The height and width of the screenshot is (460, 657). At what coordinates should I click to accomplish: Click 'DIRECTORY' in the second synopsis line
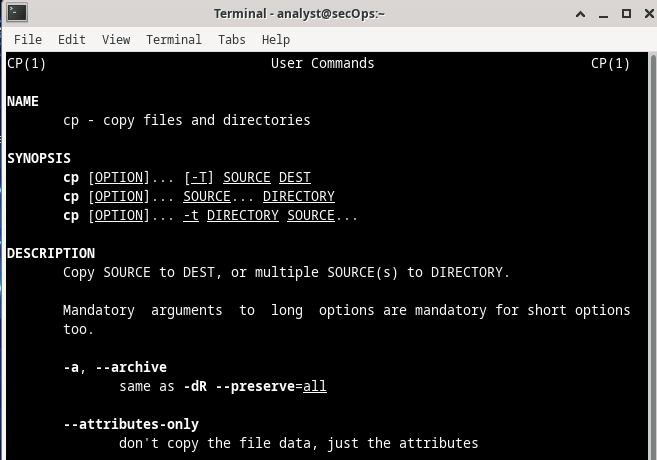(299, 196)
